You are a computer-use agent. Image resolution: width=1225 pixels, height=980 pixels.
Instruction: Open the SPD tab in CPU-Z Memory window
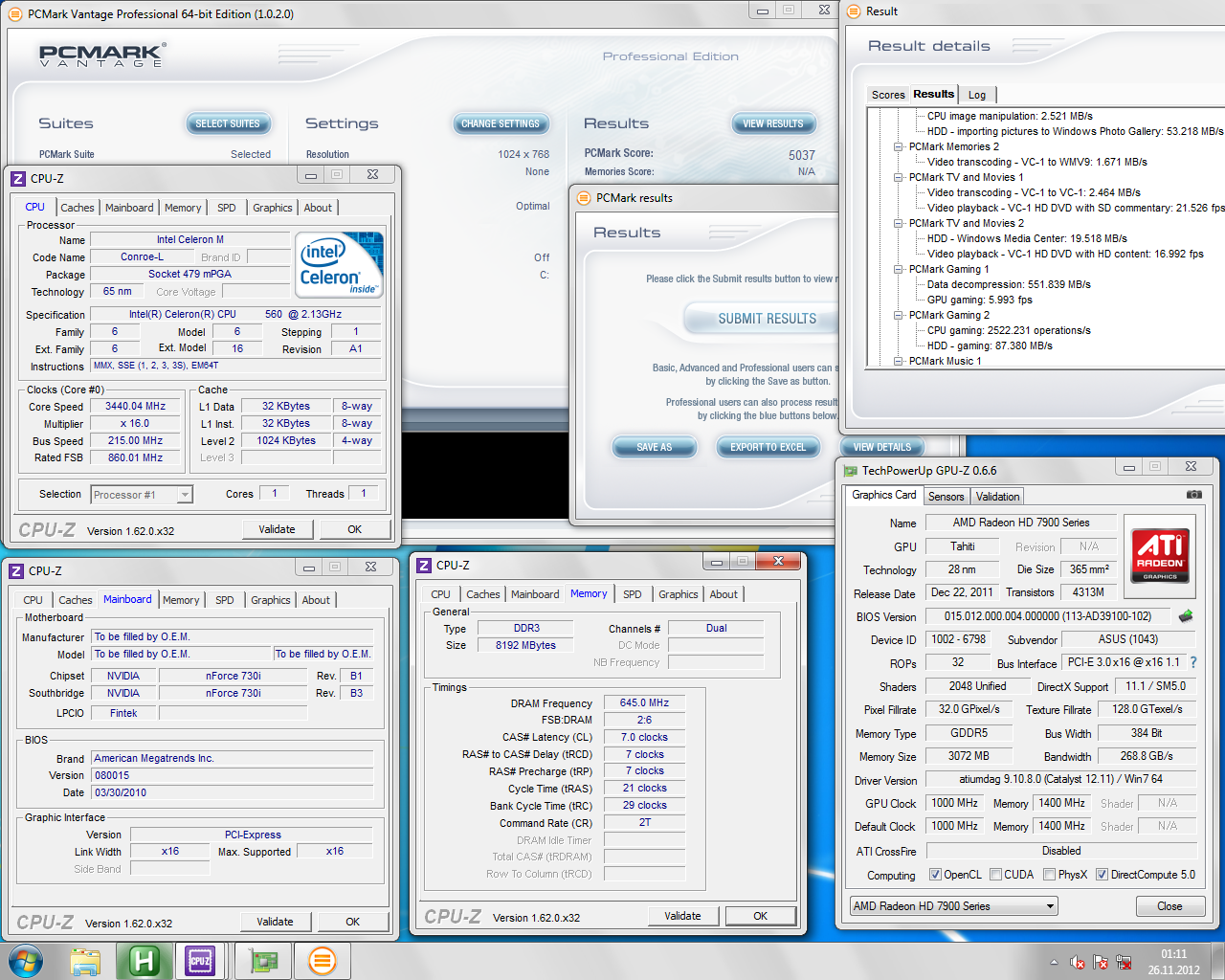point(633,594)
